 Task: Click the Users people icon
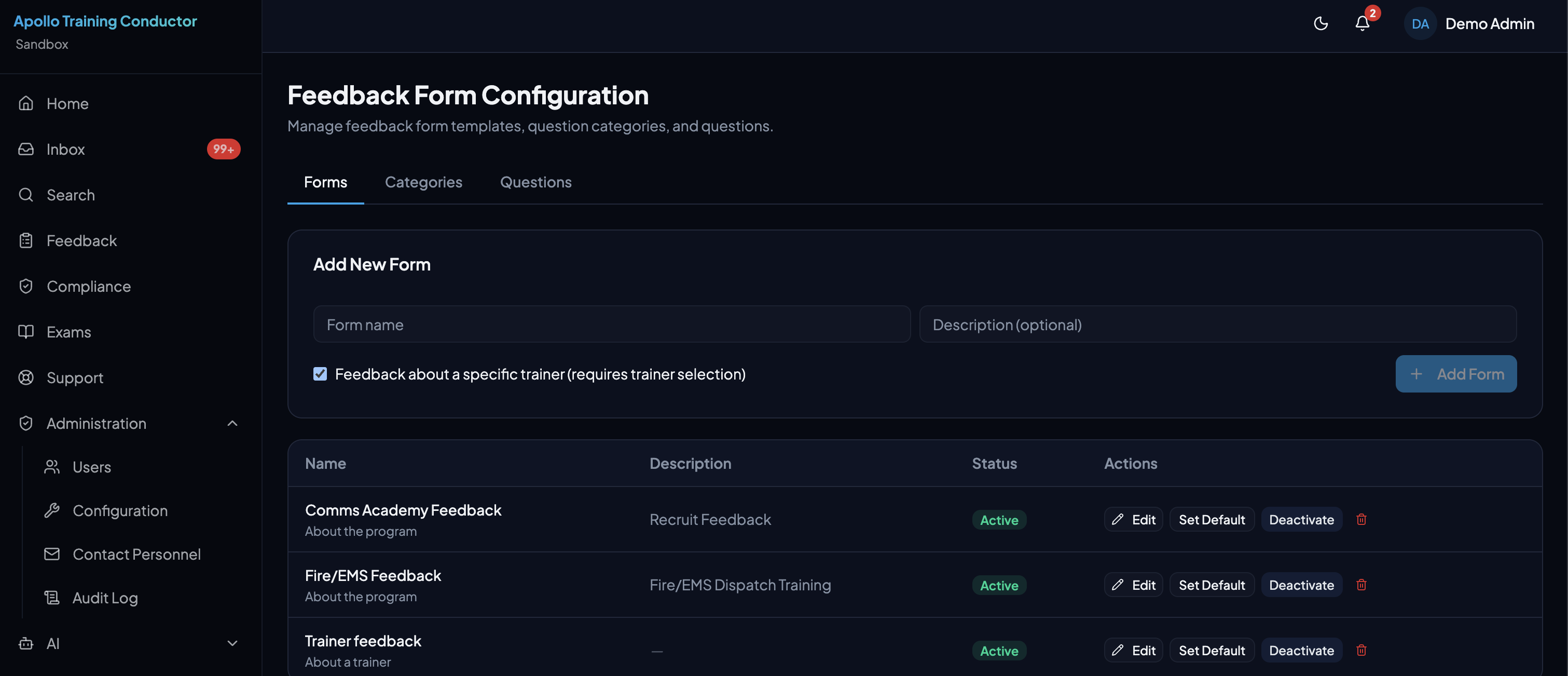coord(52,467)
